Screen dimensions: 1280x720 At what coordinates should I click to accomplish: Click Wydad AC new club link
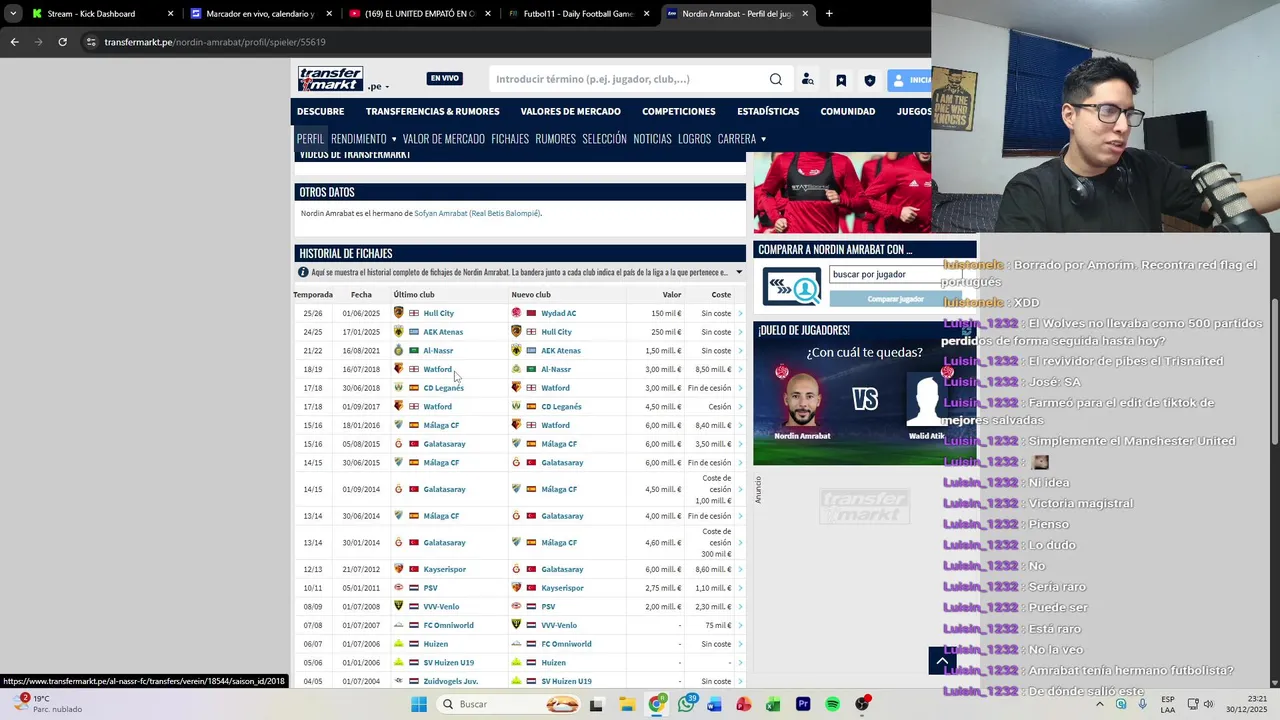pos(558,313)
